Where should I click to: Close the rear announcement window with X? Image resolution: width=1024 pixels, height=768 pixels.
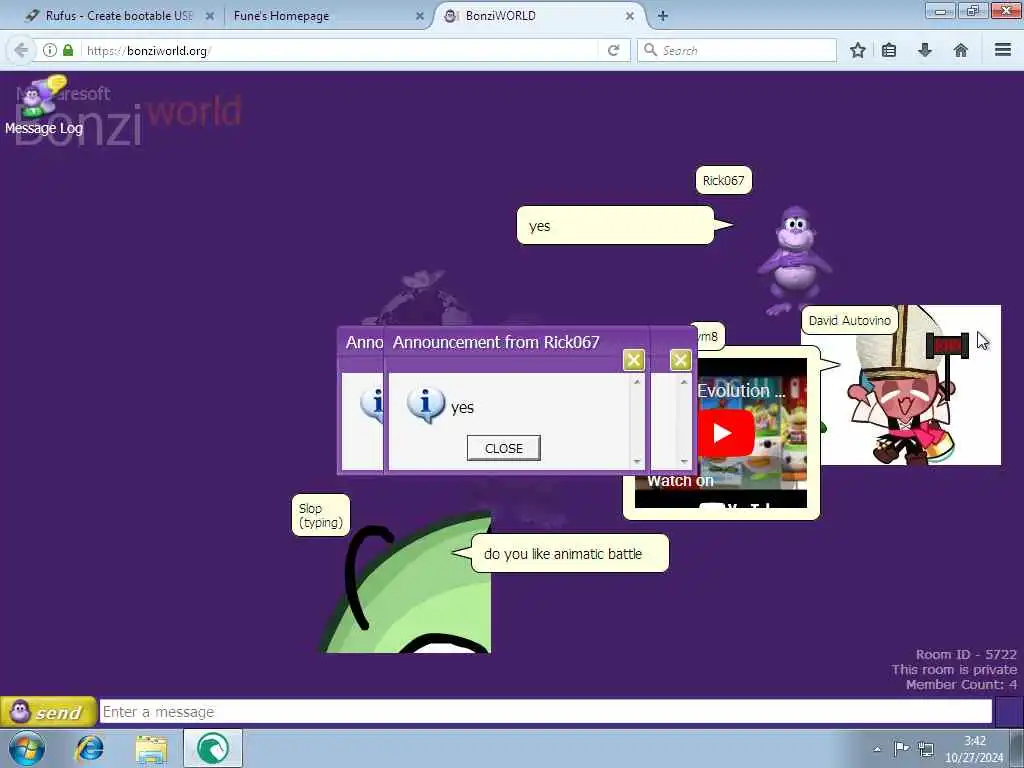tap(680, 360)
